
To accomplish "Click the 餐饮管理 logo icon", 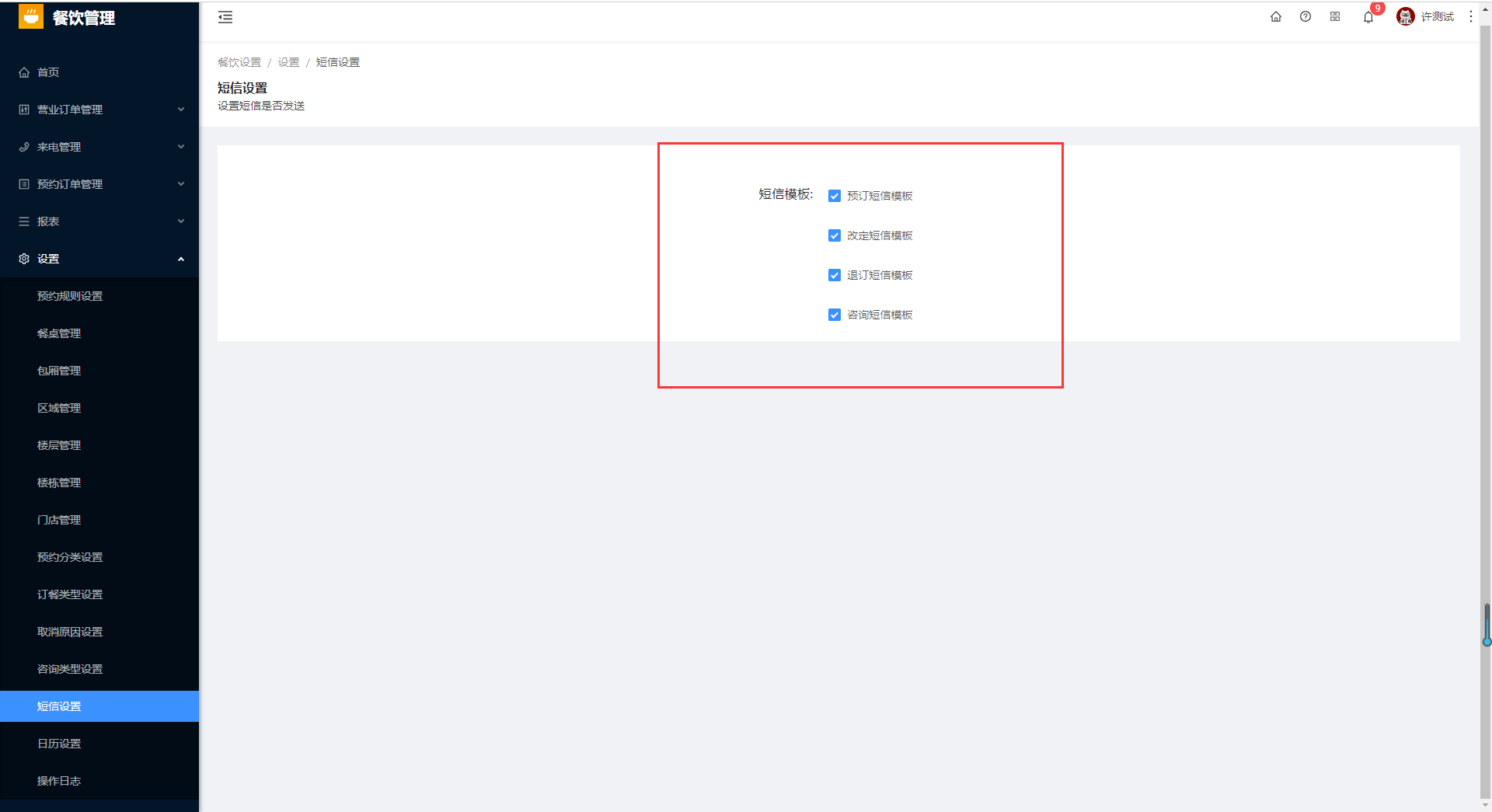I will [31, 16].
